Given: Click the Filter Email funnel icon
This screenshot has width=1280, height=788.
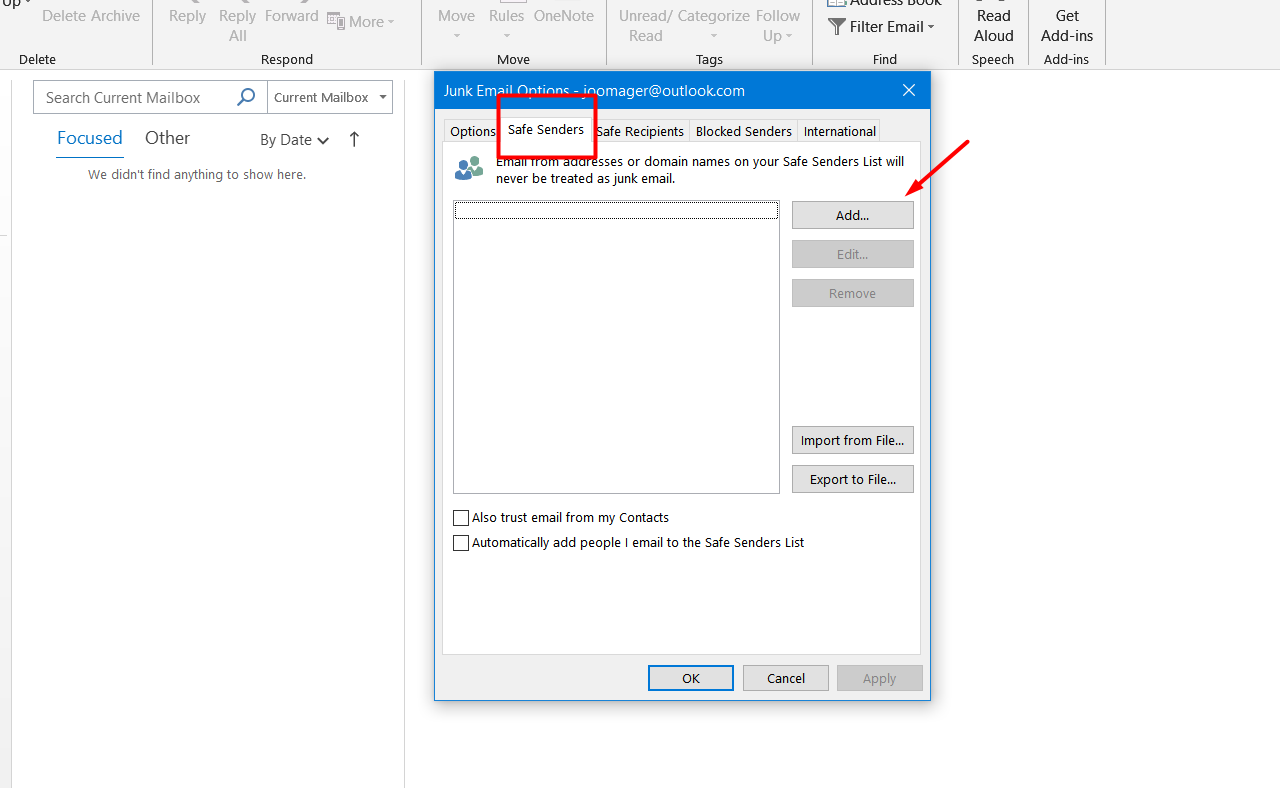Looking at the screenshot, I should coord(837,27).
